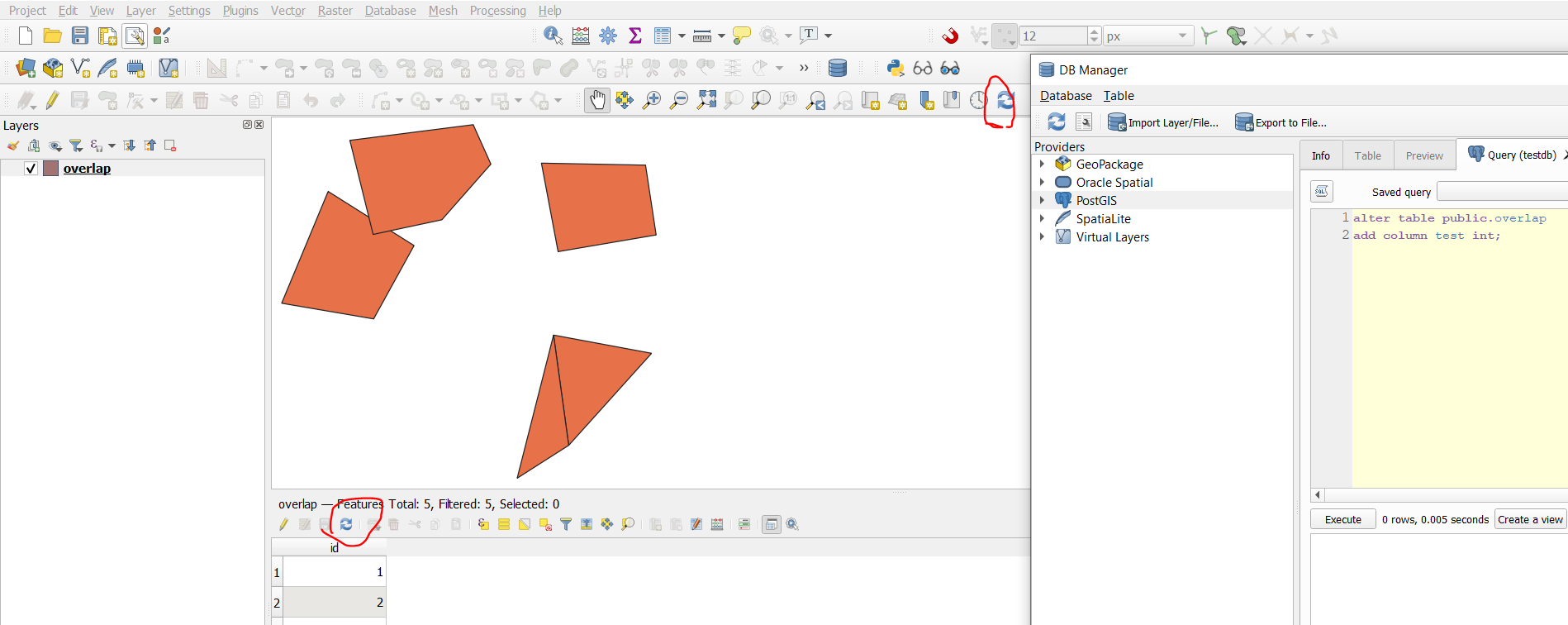Show map tips
Image resolution: width=1568 pixels, height=625 pixels.
(x=742, y=36)
